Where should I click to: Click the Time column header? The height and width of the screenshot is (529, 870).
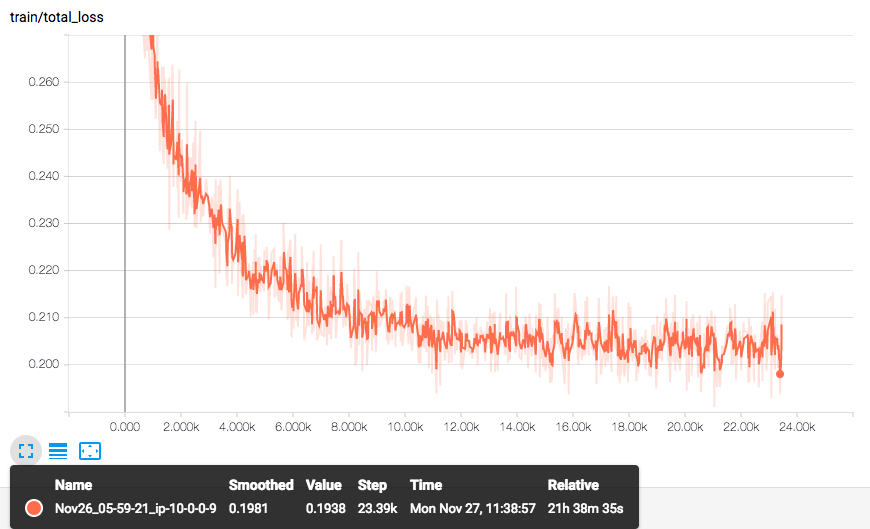(x=426, y=485)
